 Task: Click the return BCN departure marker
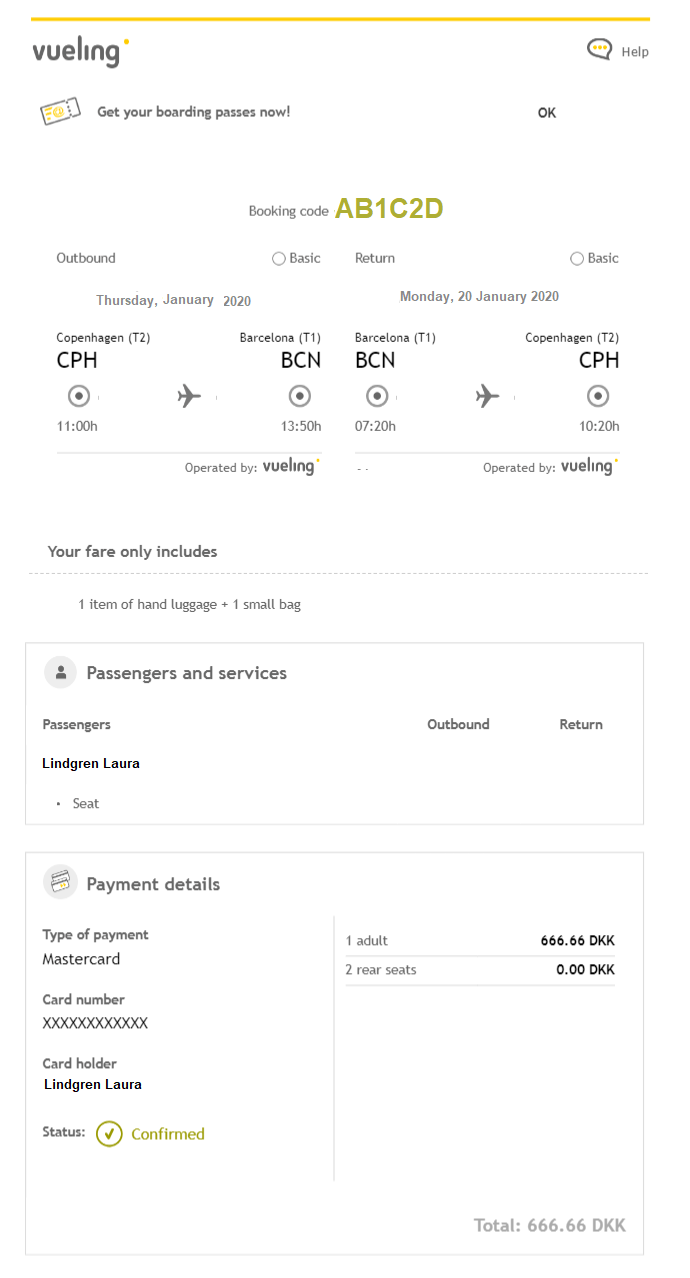[x=377, y=396]
